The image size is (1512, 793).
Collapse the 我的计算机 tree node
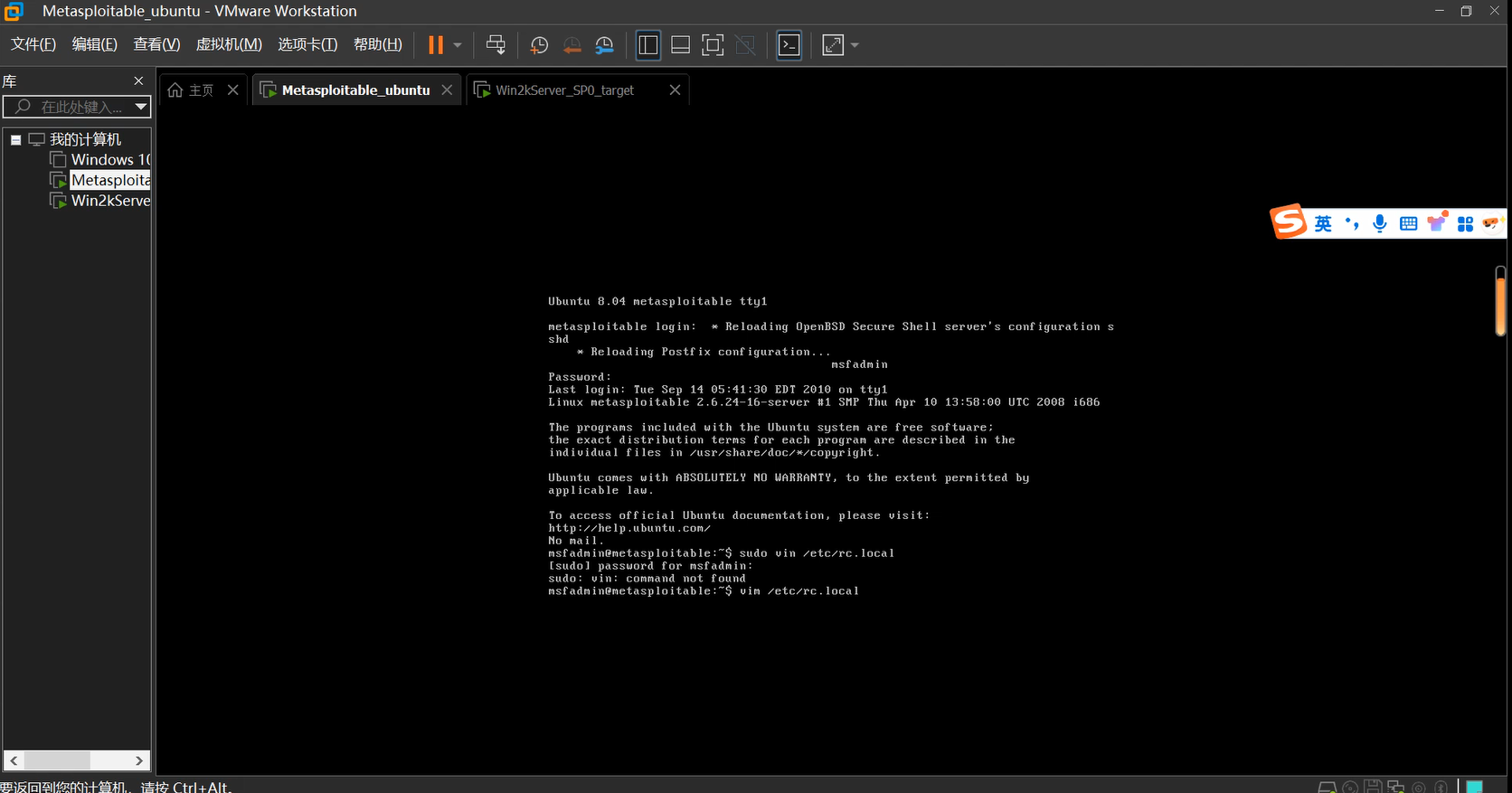tap(15, 140)
